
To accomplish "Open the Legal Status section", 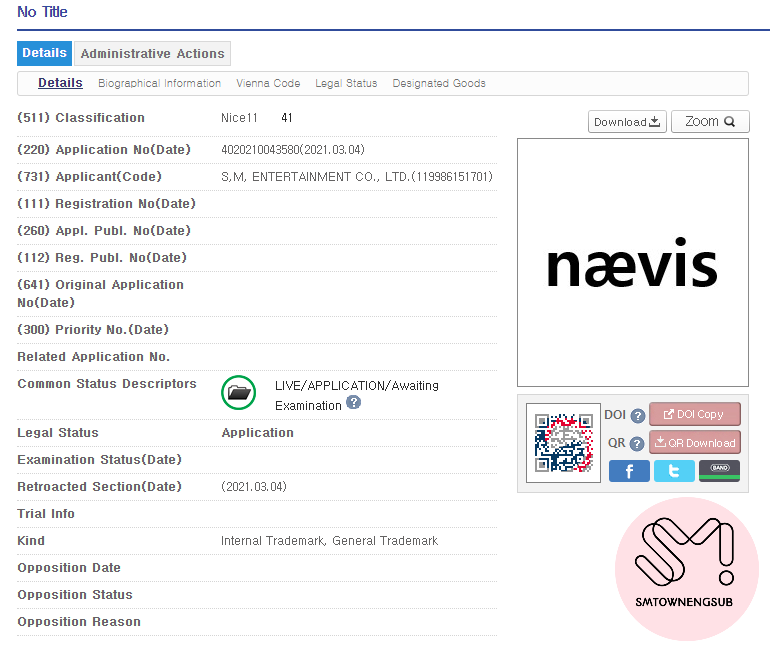I will [346, 83].
